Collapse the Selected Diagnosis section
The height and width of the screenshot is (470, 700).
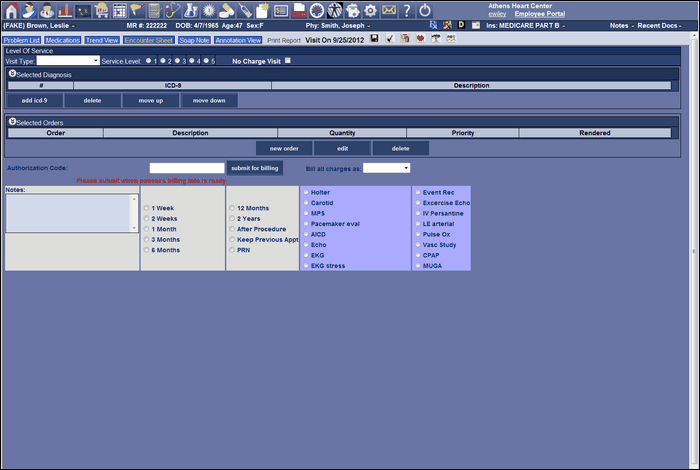click(x=11, y=74)
